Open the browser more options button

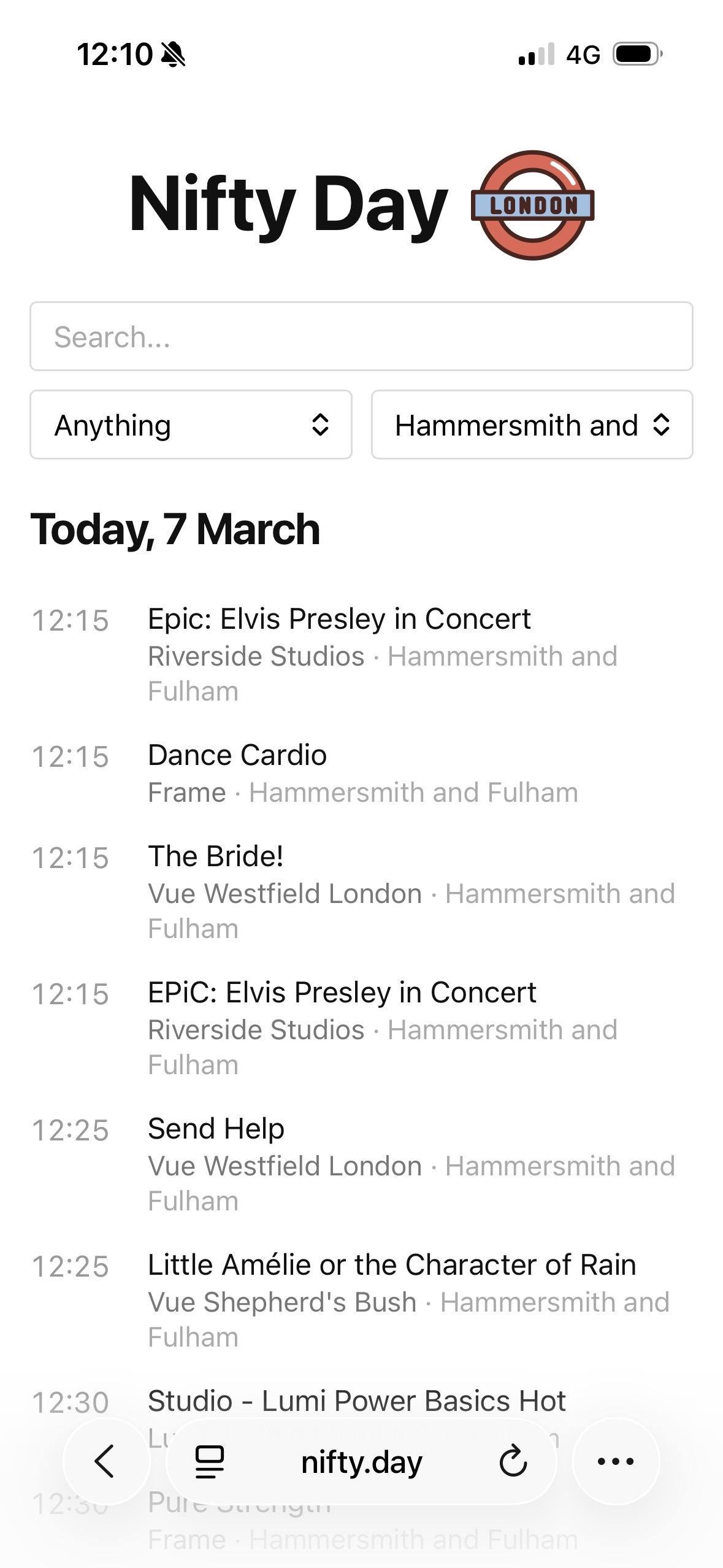point(615,1461)
